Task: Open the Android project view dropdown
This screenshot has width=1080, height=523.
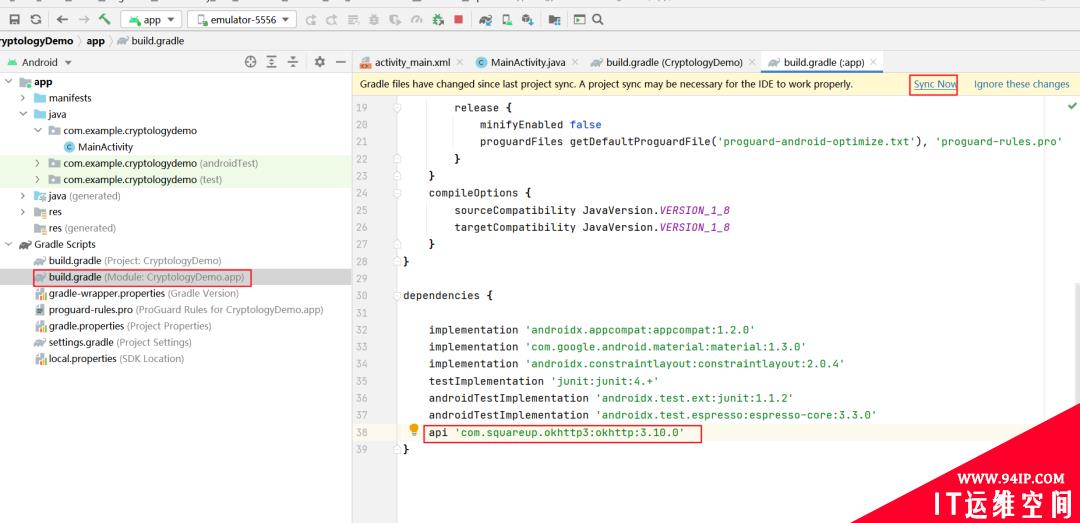Action: pos(40,62)
